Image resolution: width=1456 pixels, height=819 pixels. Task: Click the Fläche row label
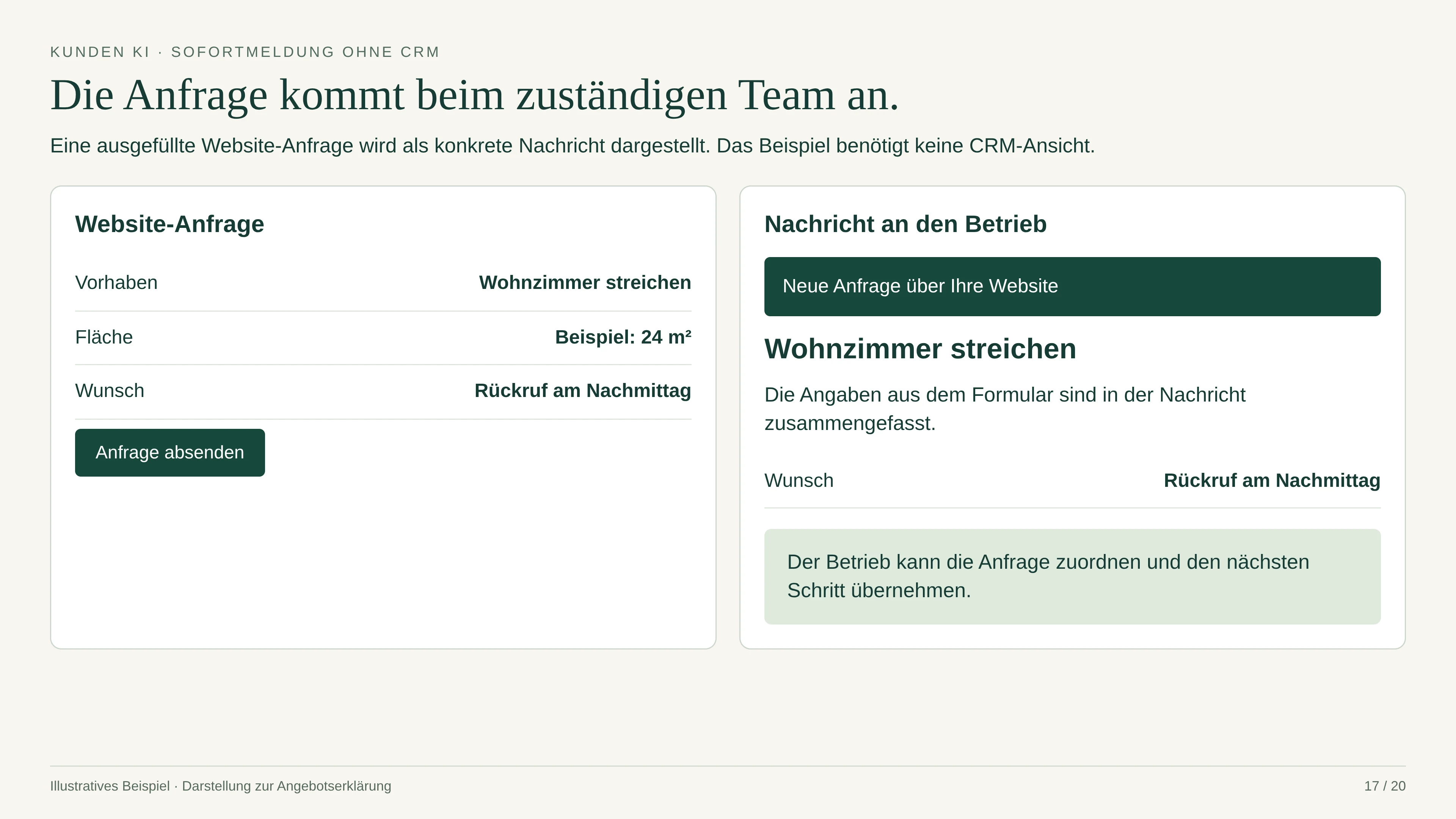point(104,337)
